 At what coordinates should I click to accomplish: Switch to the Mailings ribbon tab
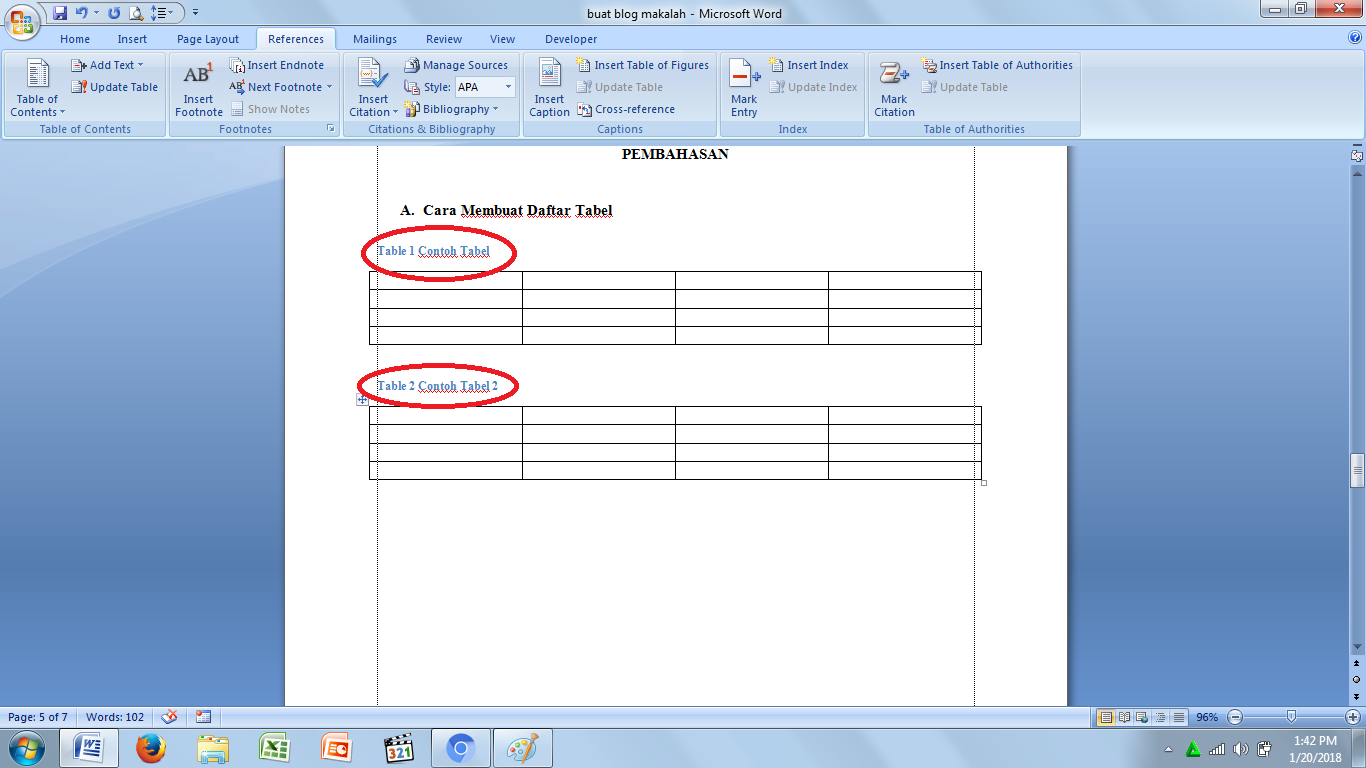[x=374, y=39]
